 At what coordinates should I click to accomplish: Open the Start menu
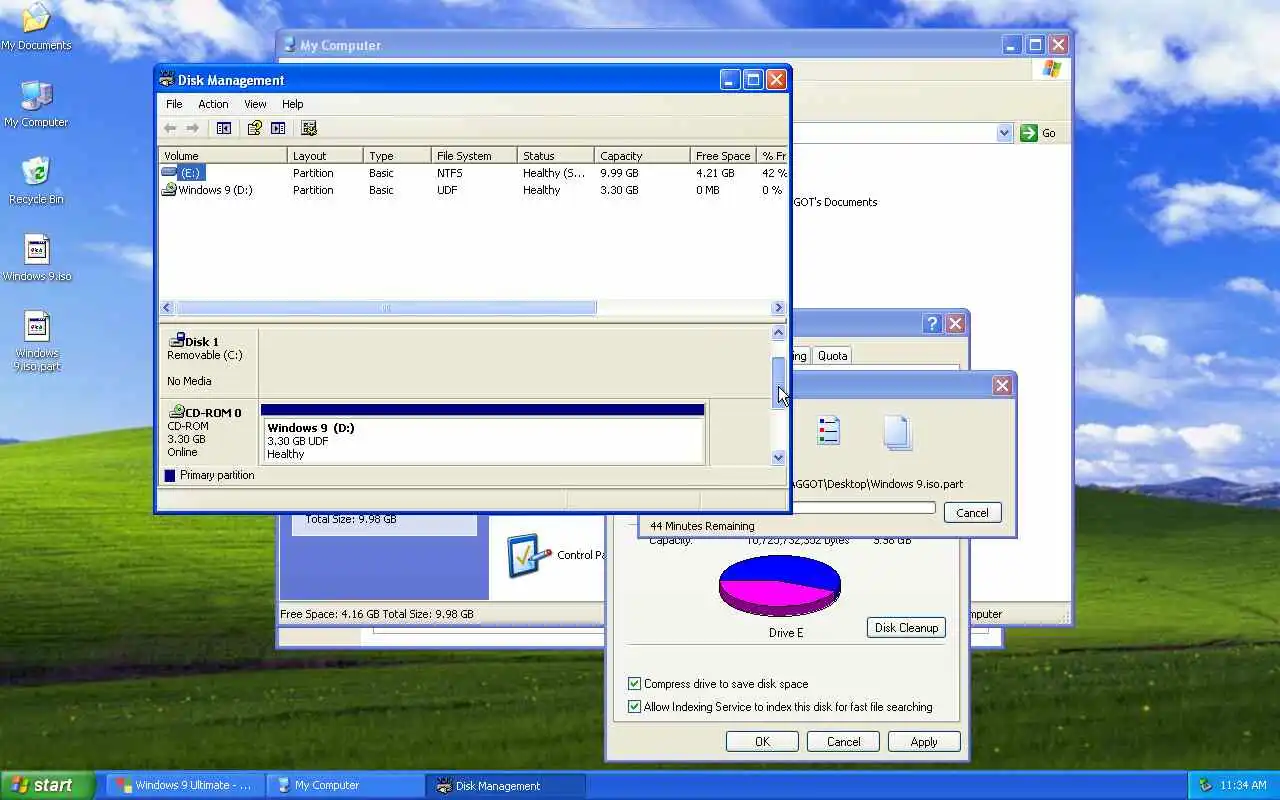coord(47,785)
